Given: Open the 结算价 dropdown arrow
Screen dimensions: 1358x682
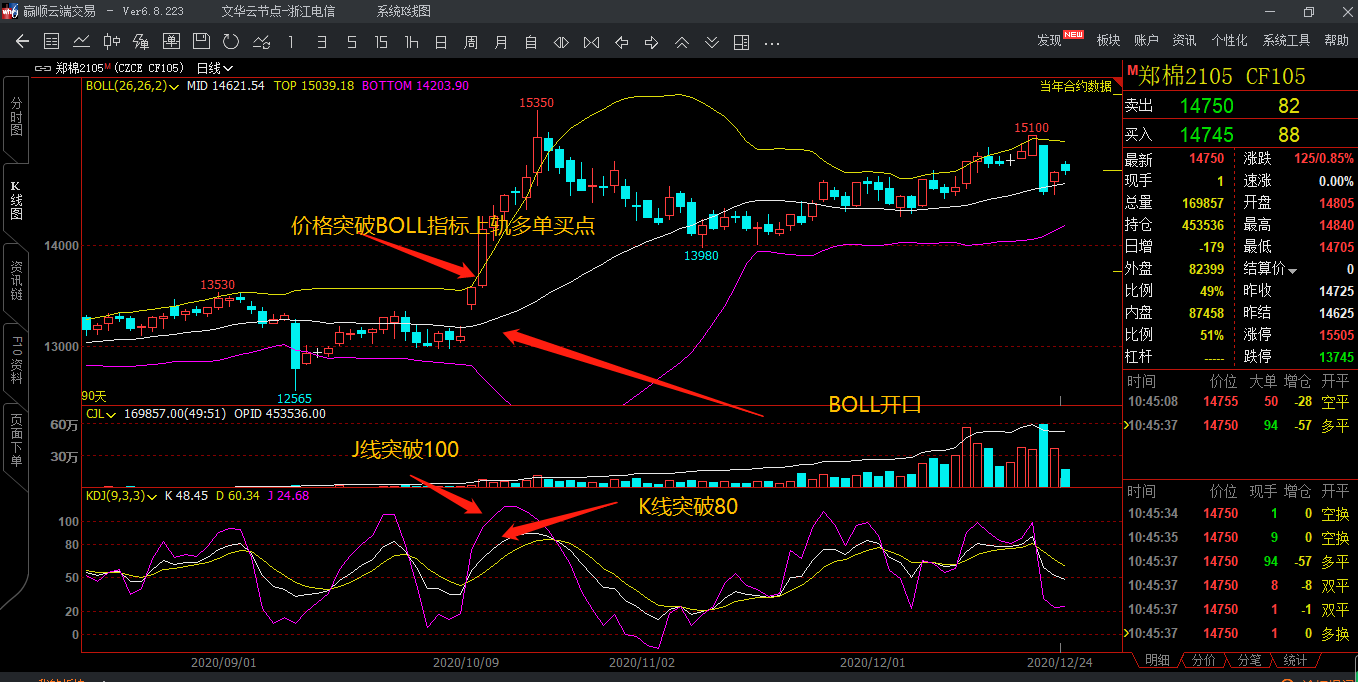Looking at the screenshot, I should (1292, 271).
